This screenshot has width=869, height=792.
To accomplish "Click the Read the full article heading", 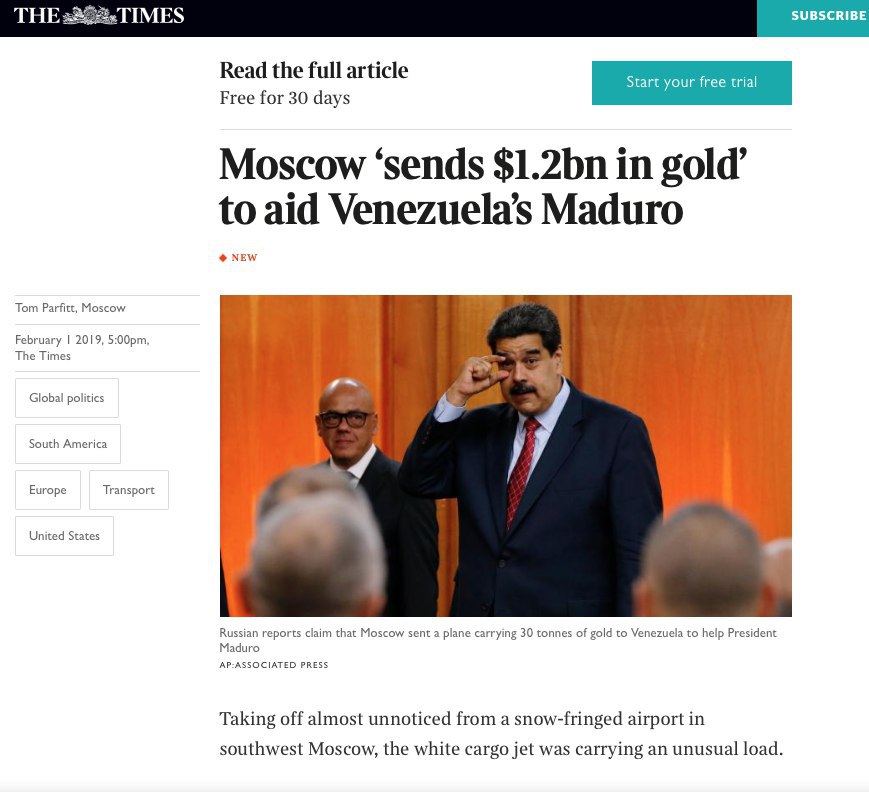I will click(314, 70).
